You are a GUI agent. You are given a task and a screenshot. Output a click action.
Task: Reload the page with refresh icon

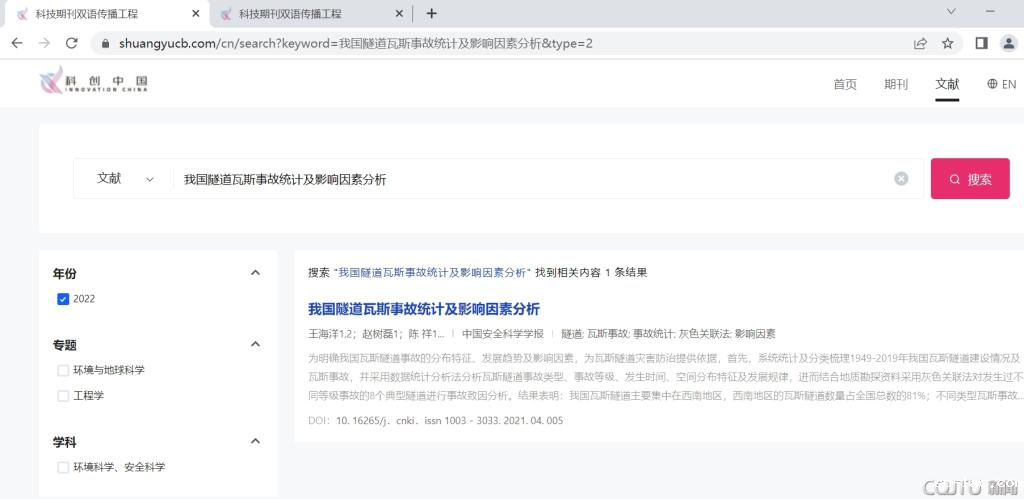pyautogui.click(x=71, y=43)
